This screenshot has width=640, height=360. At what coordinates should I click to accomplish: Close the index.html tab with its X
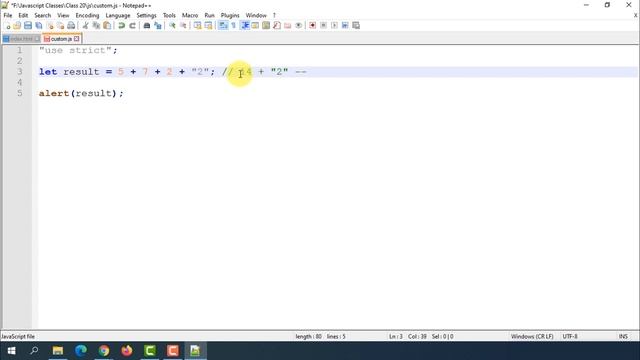[37, 39]
